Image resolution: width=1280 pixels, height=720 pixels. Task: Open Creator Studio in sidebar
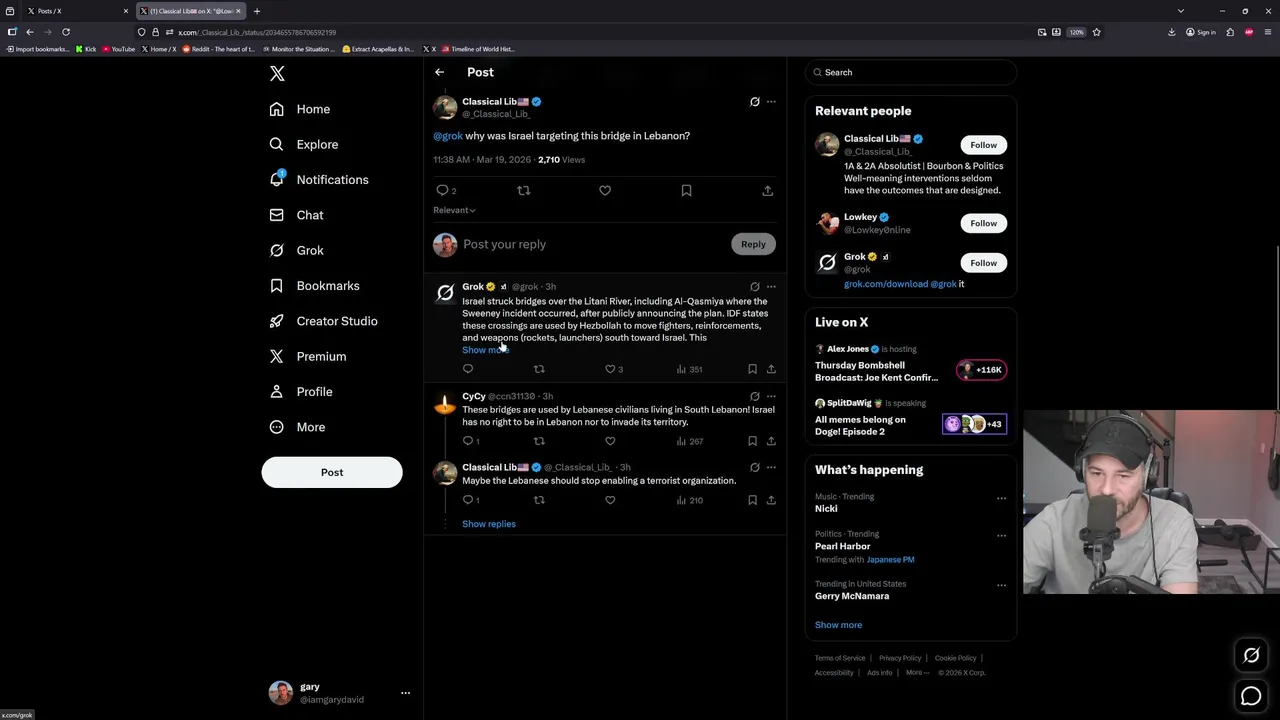[x=323, y=321]
